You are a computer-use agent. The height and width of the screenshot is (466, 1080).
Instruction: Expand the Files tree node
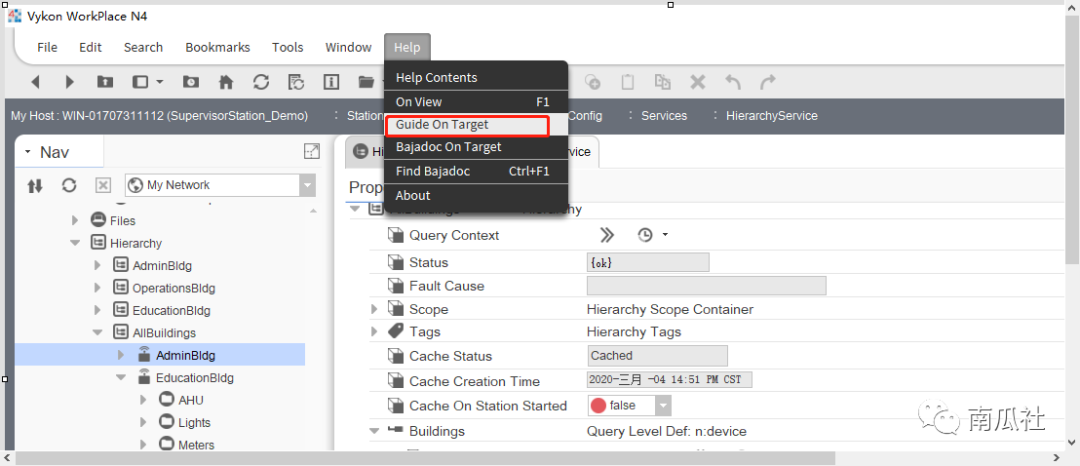pyautogui.click(x=75, y=220)
